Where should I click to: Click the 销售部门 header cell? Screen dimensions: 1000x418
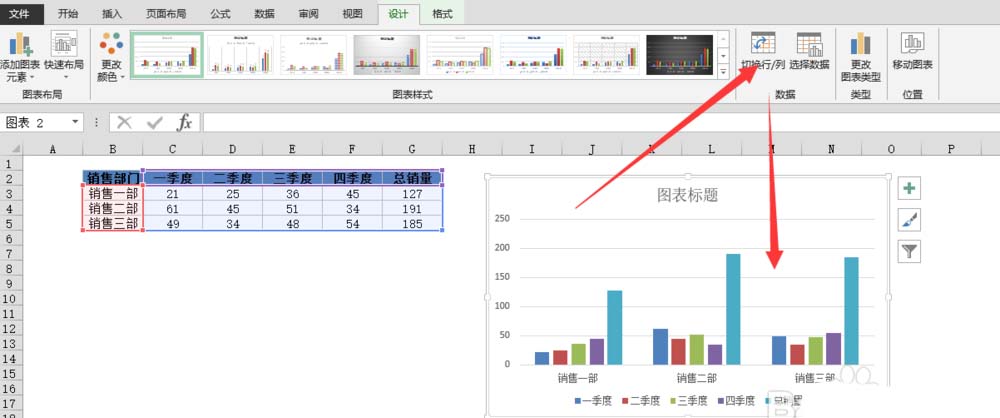pos(113,178)
